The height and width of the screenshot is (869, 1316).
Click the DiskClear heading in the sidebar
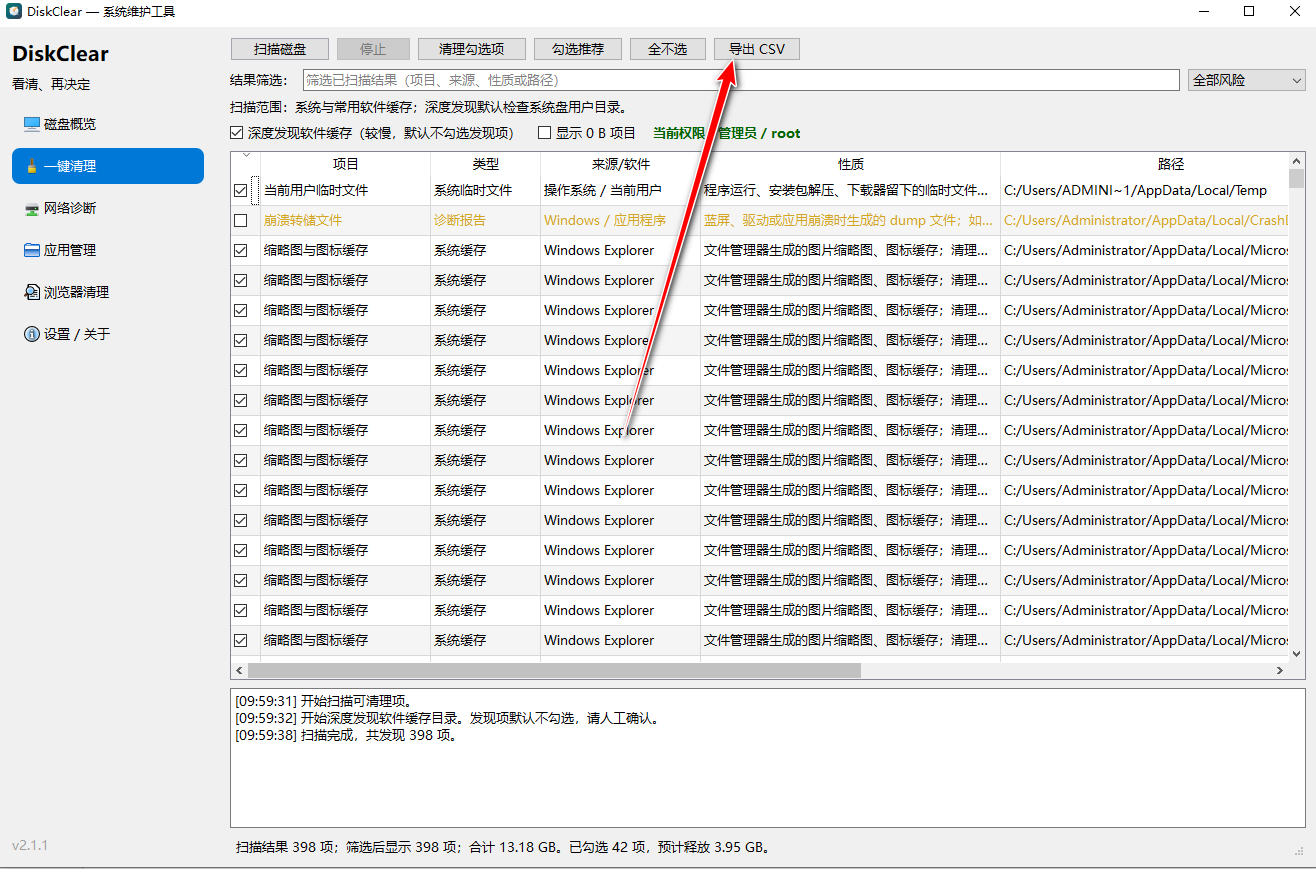point(60,54)
